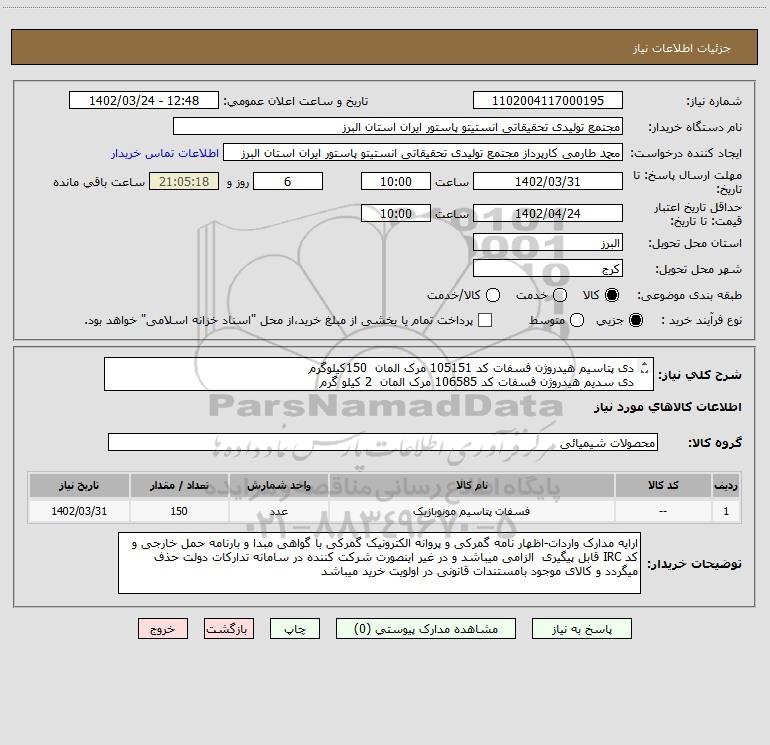The image size is (770, 745).
Task: Click the کد کالا column header
Action: 663,485
